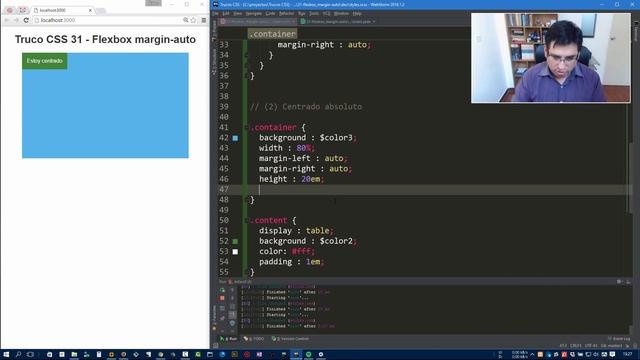Click the white #fff gutter swatch on line 53
Screen dimensions: 640x360
(x=235, y=252)
